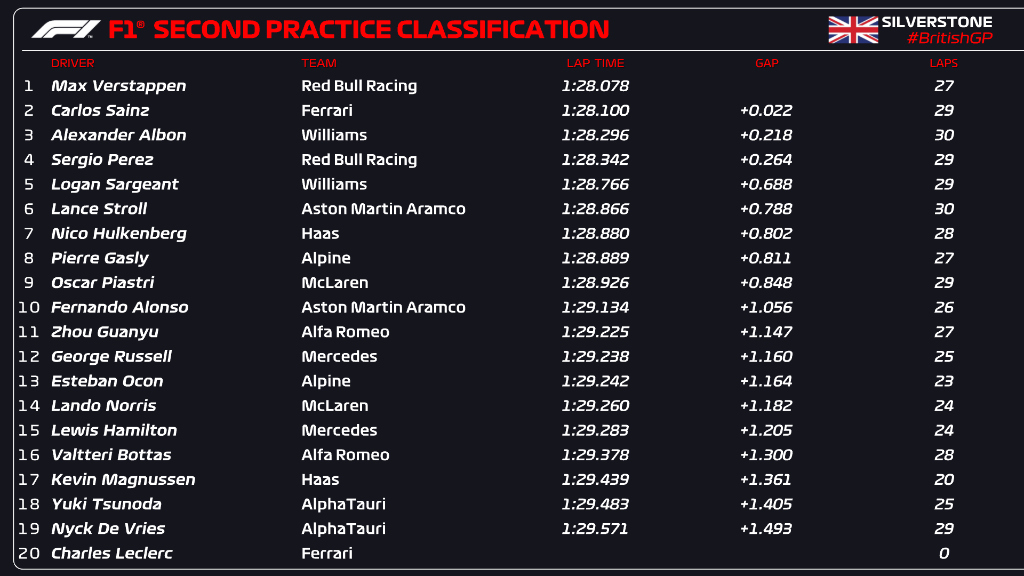
Task: Select the LAPS column header
Action: tap(944, 63)
